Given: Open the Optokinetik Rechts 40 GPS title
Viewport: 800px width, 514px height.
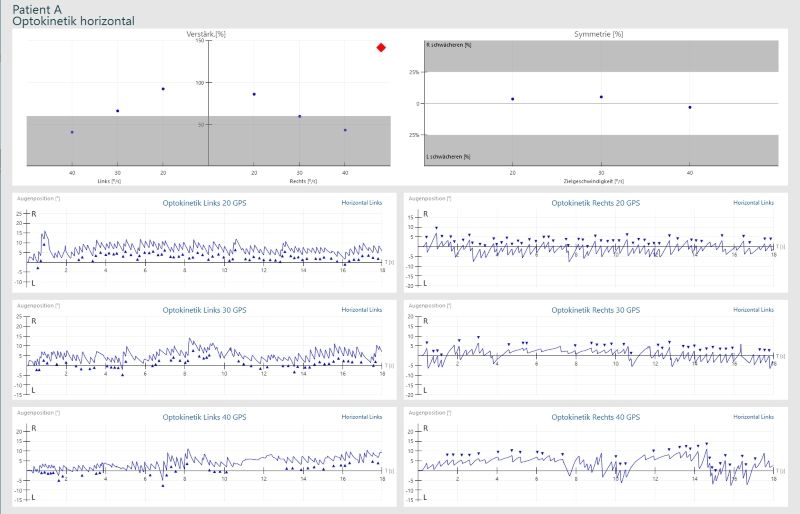Looking at the screenshot, I should (x=595, y=417).
